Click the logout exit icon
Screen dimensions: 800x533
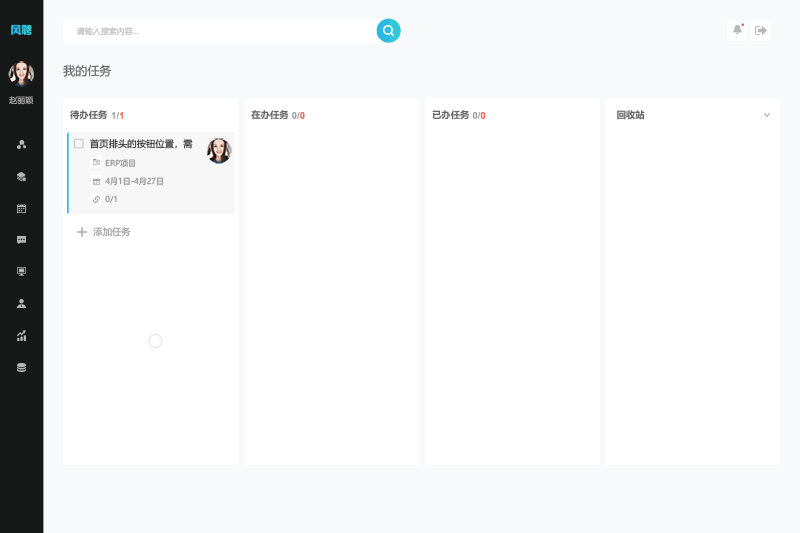pos(761,31)
